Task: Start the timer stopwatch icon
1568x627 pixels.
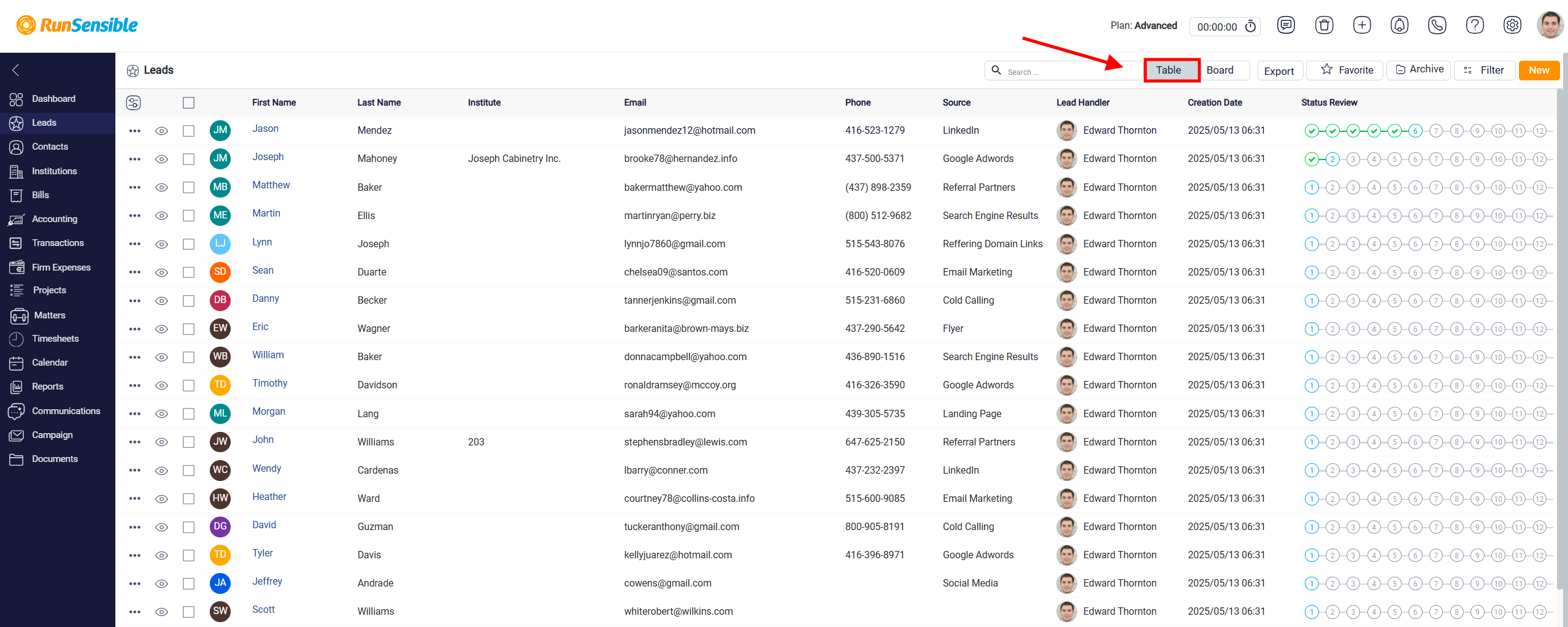Action: pyautogui.click(x=1250, y=26)
